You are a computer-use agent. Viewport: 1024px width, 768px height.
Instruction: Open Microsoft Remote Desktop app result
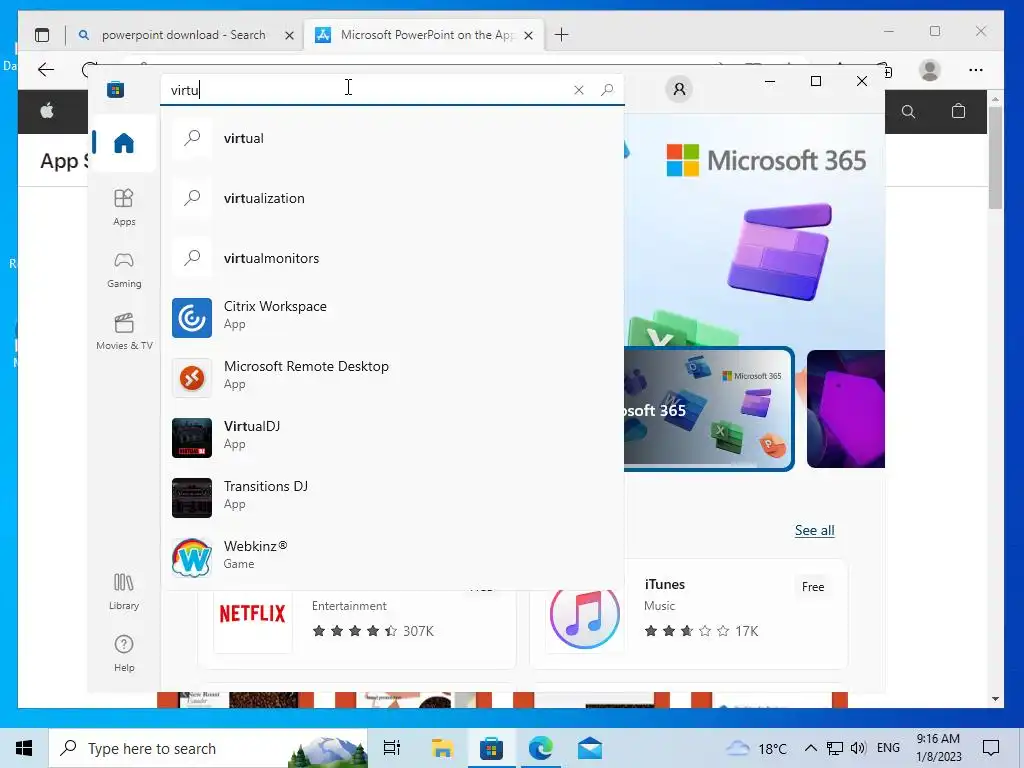(392, 378)
